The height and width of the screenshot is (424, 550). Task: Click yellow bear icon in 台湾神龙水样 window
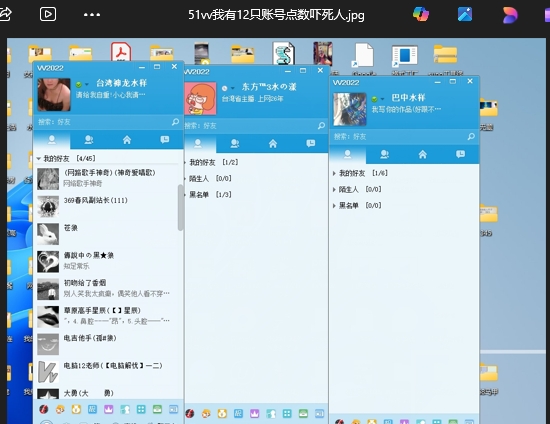pos(76,409)
